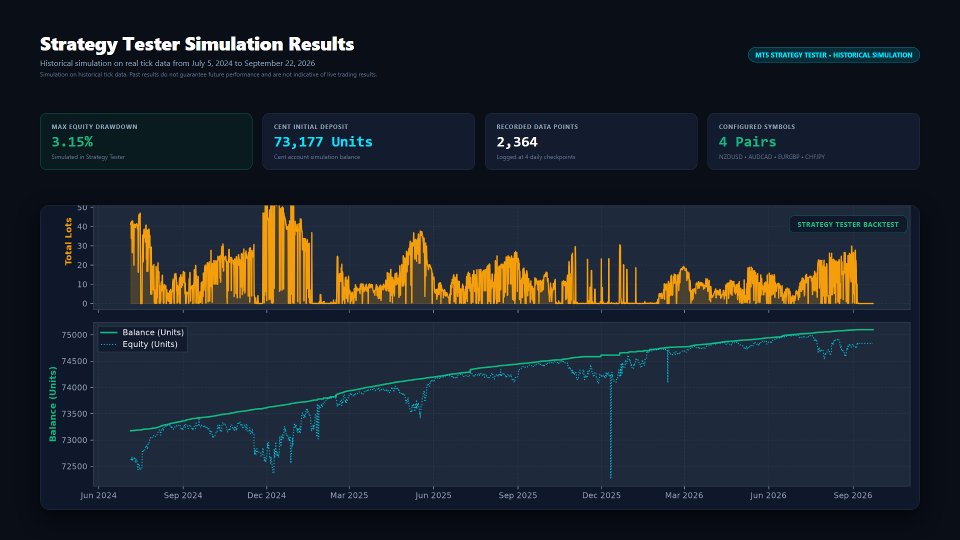Click the "73,177 Units" deposit value

(x=323, y=142)
